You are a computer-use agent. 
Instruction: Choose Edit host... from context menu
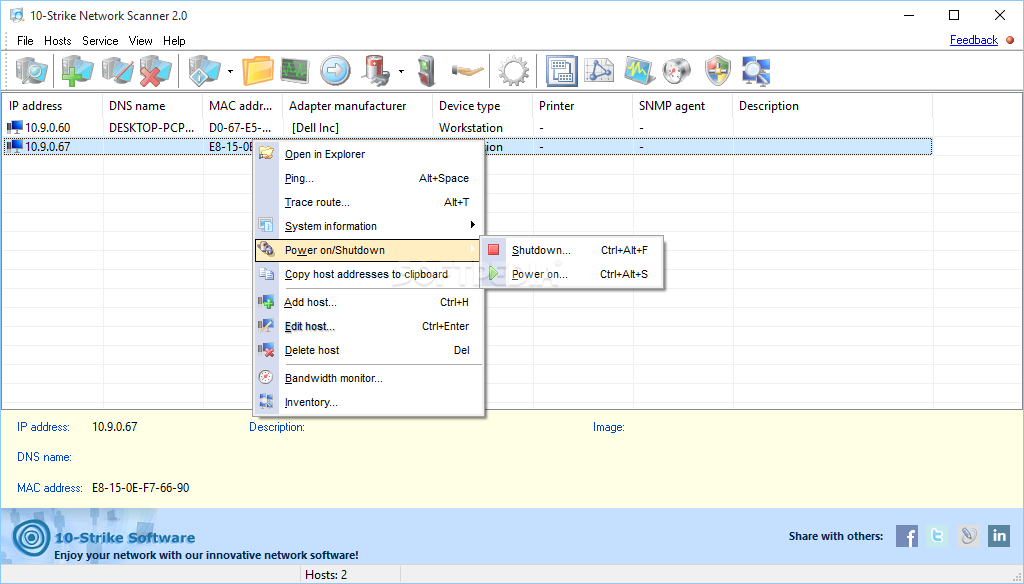coord(369,326)
